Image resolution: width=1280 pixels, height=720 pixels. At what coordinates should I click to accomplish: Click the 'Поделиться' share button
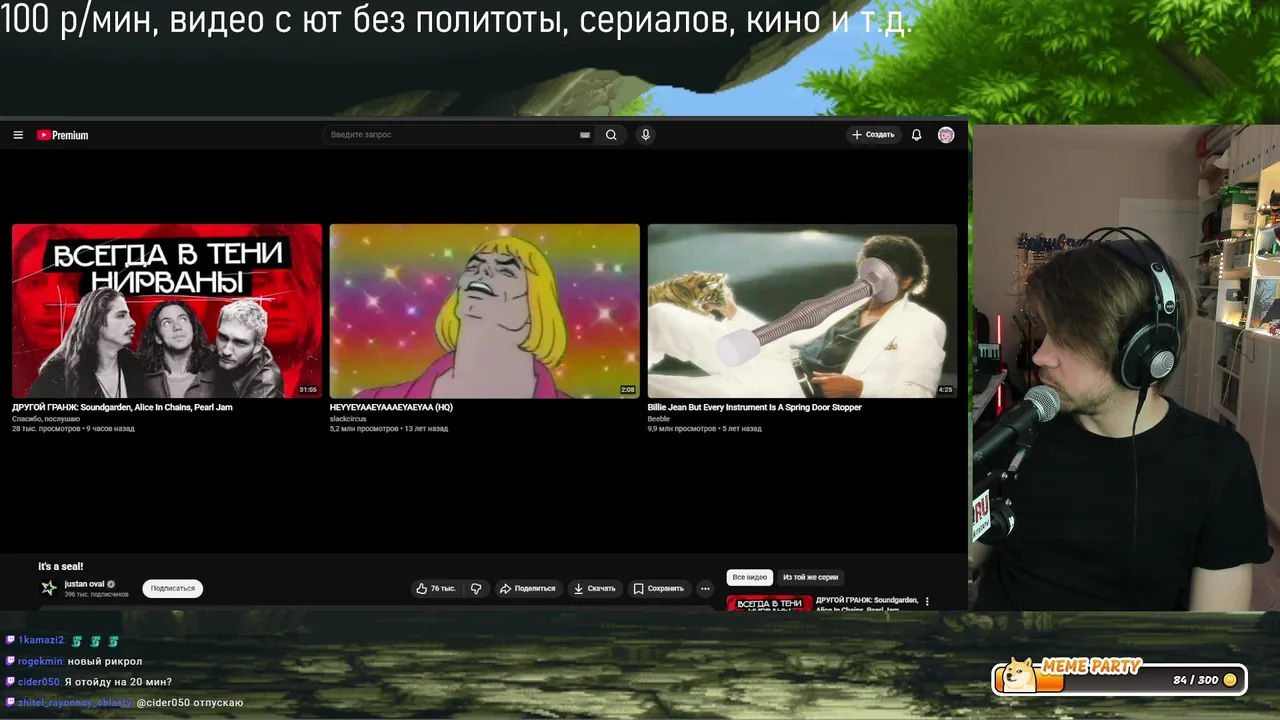point(527,589)
